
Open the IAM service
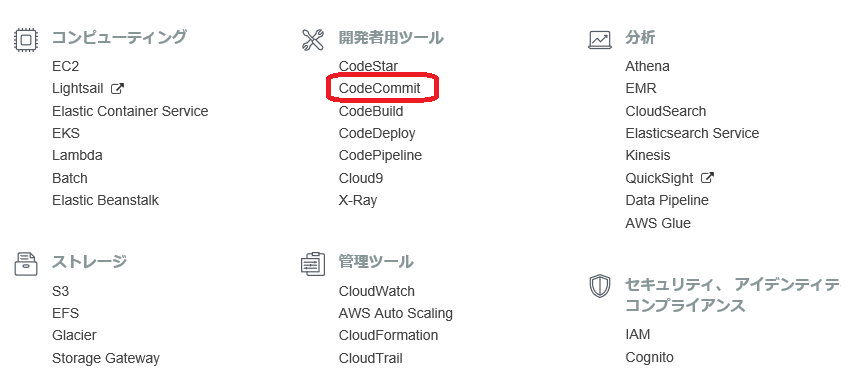638,335
